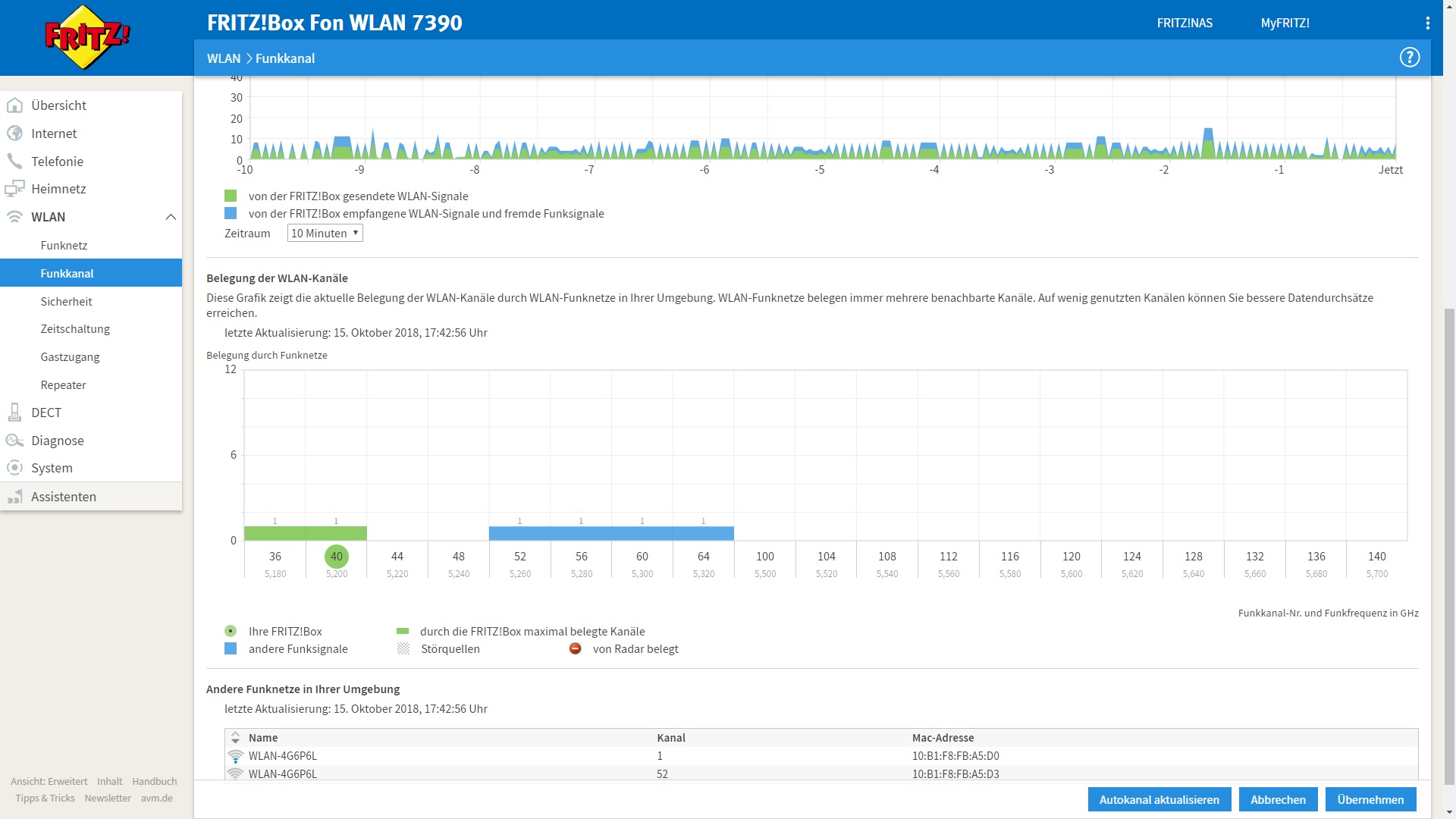Click green swatch for gesendete WLAN-Signale
This screenshot has height=819, width=1456.
[x=231, y=196]
